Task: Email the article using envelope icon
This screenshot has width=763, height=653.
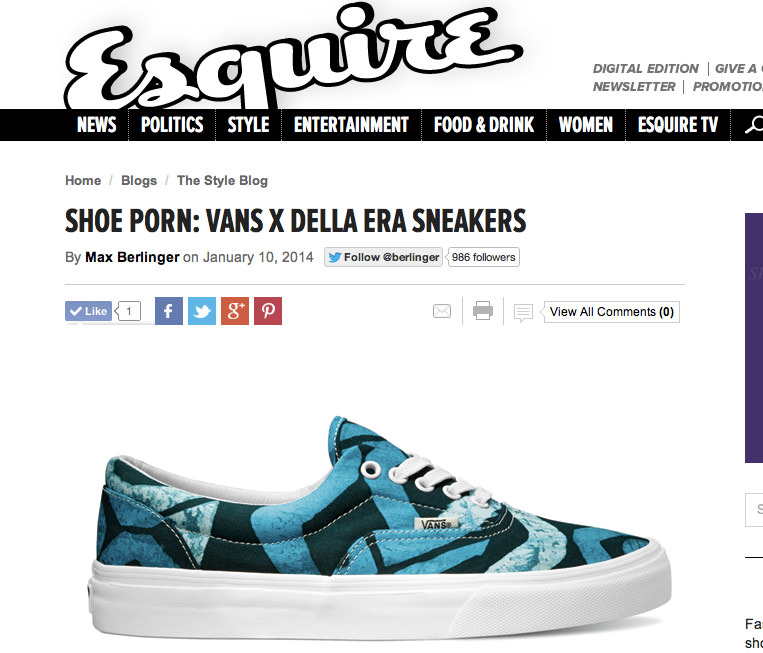Action: [x=442, y=311]
